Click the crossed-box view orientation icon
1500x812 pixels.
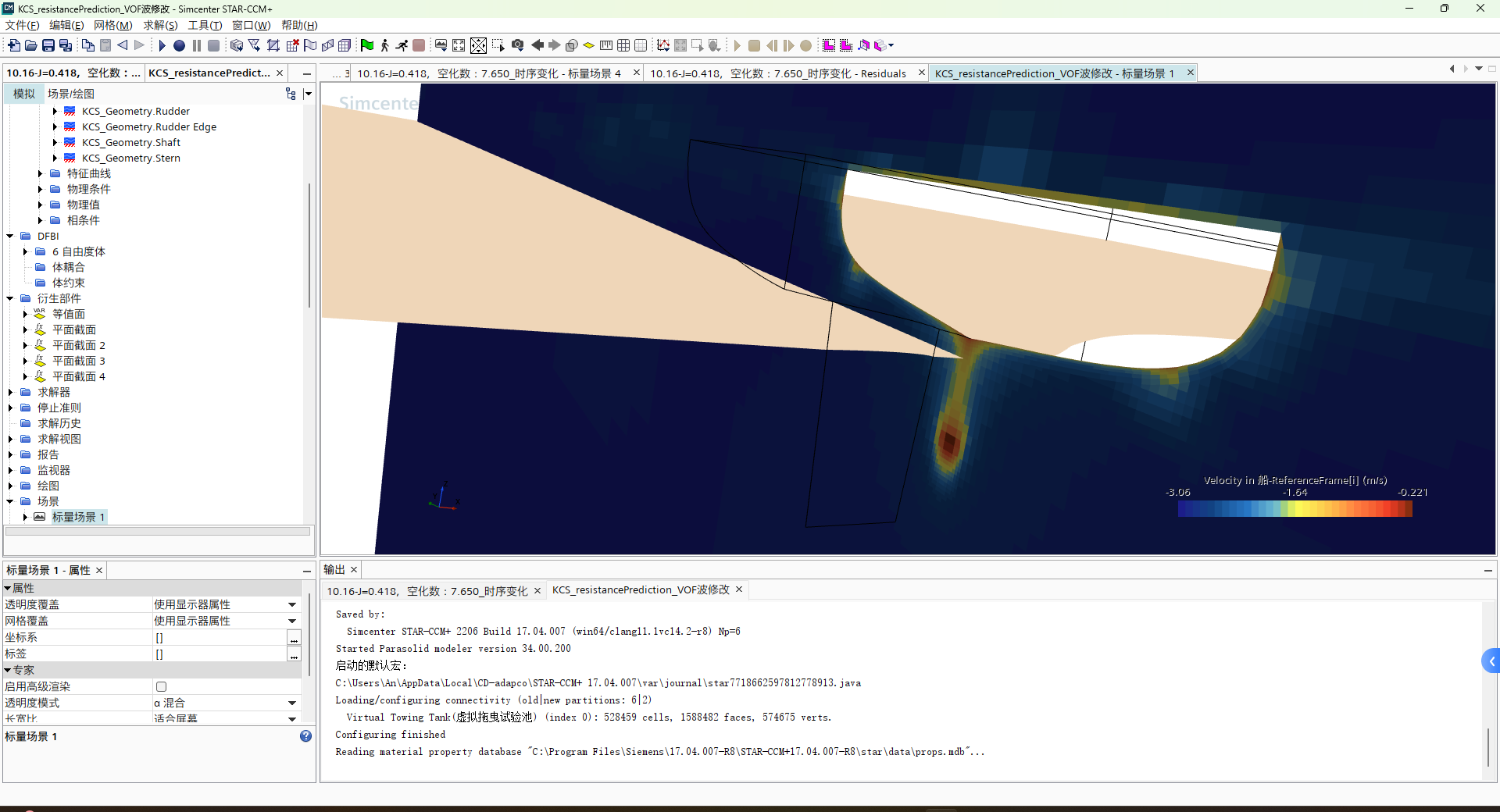(x=478, y=45)
